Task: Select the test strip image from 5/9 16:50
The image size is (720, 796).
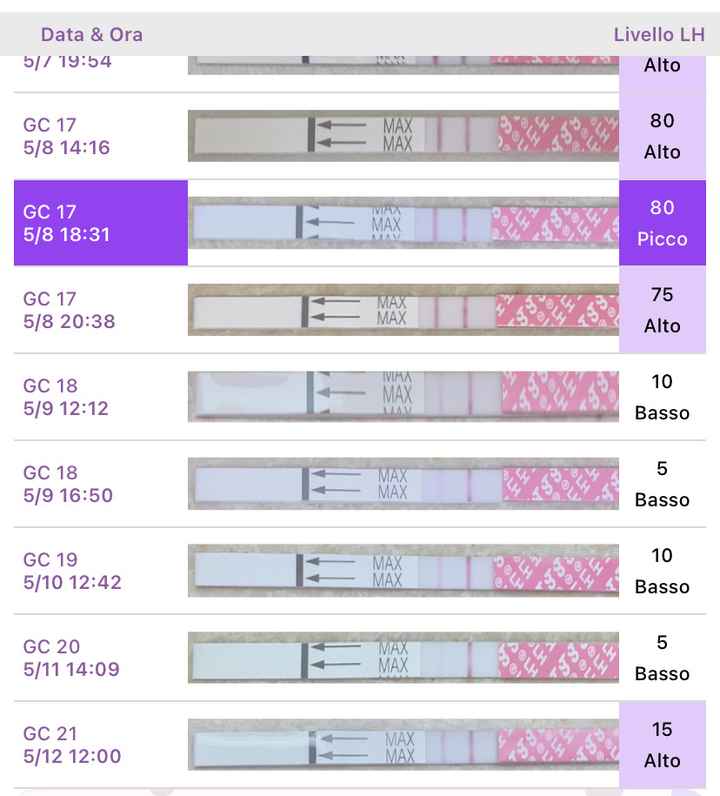Action: [403, 484]
